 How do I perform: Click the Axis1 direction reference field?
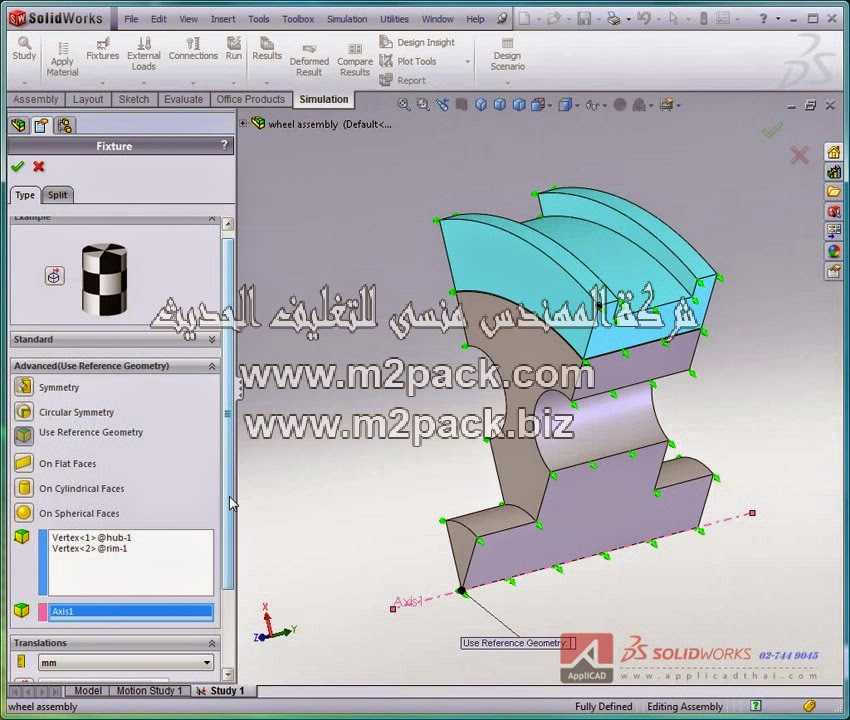131,612
